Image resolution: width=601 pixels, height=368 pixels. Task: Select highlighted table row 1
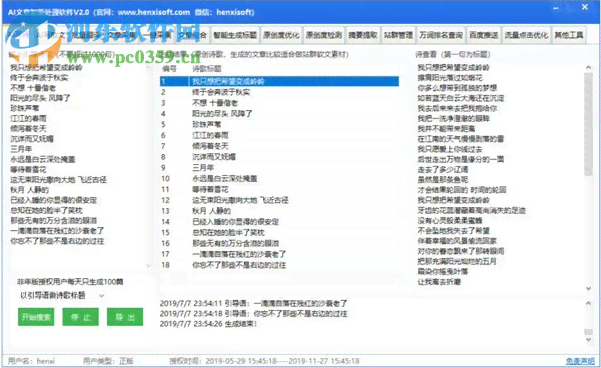(x=279, y=81)
